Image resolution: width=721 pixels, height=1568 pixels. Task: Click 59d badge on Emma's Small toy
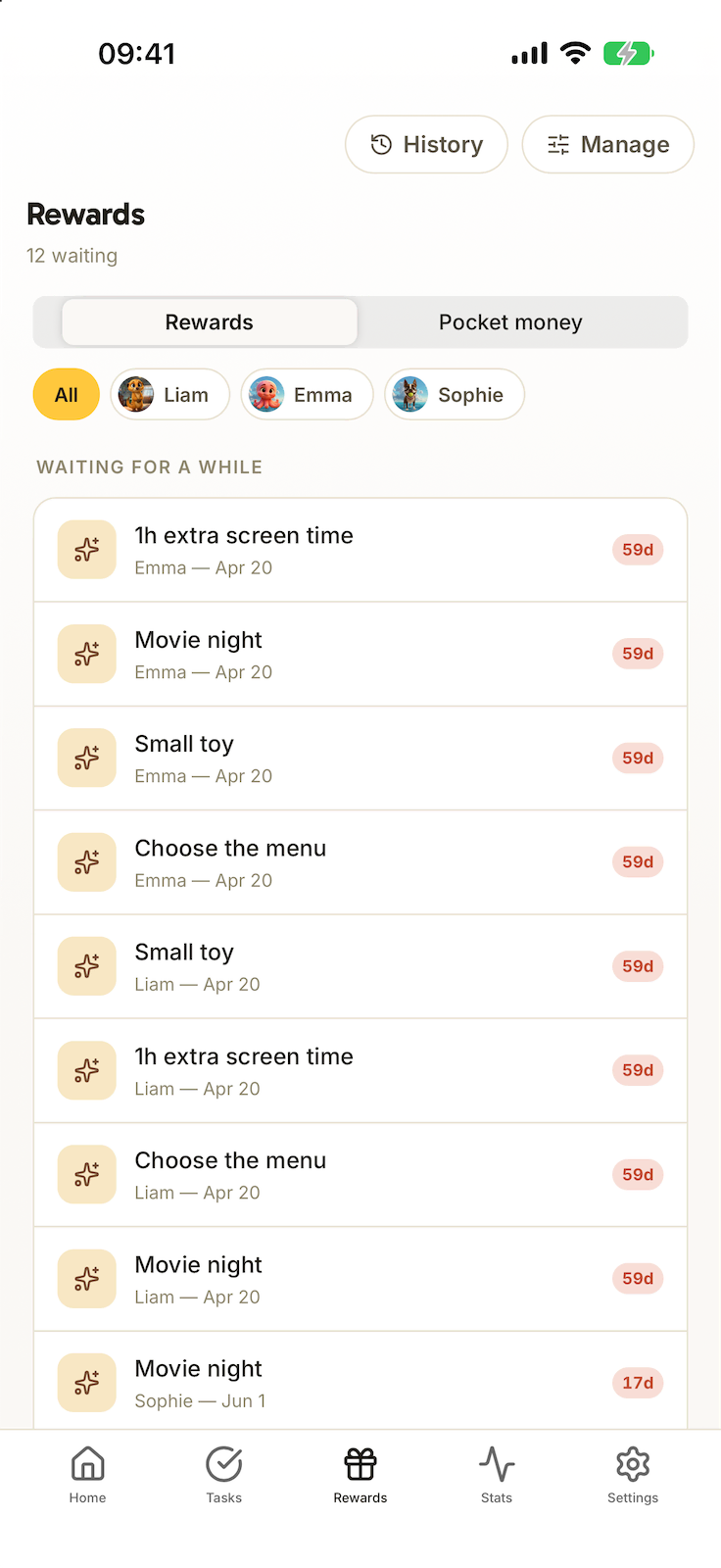(x=638, y=758)
